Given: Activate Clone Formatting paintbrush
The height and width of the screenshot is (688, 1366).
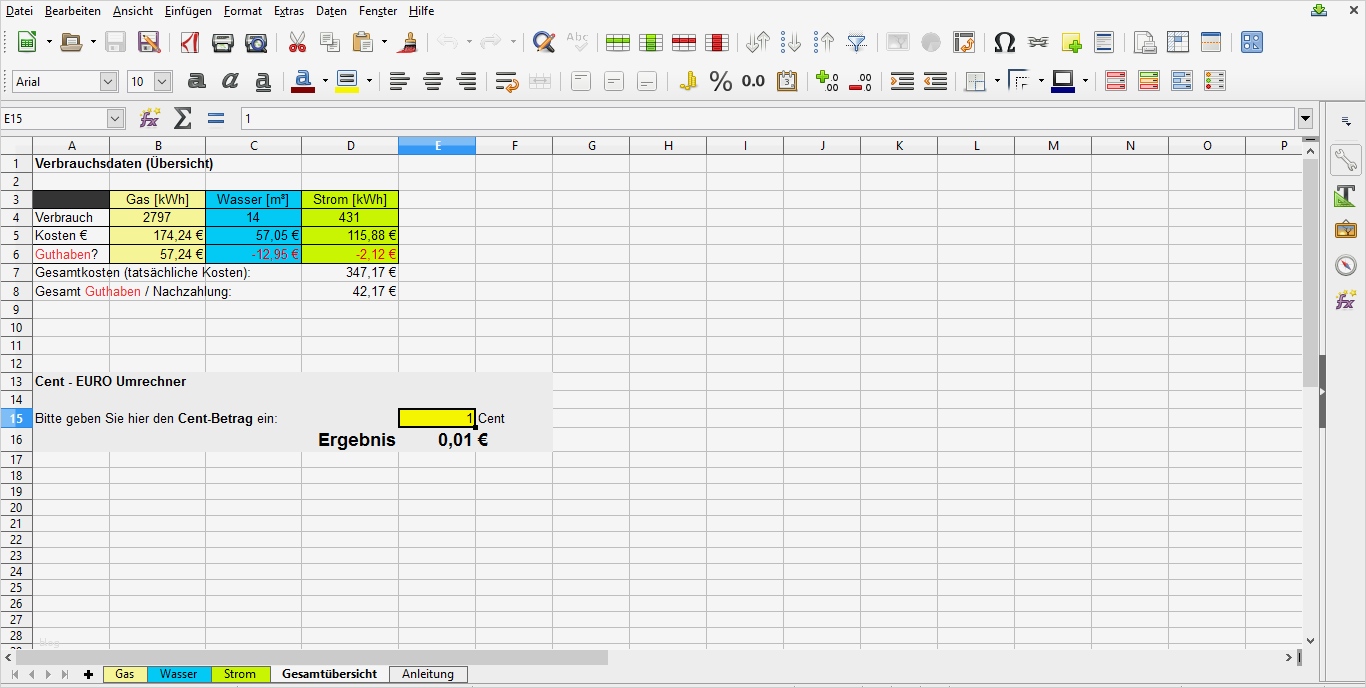Looking at the screenshot, I should point(408,42).
